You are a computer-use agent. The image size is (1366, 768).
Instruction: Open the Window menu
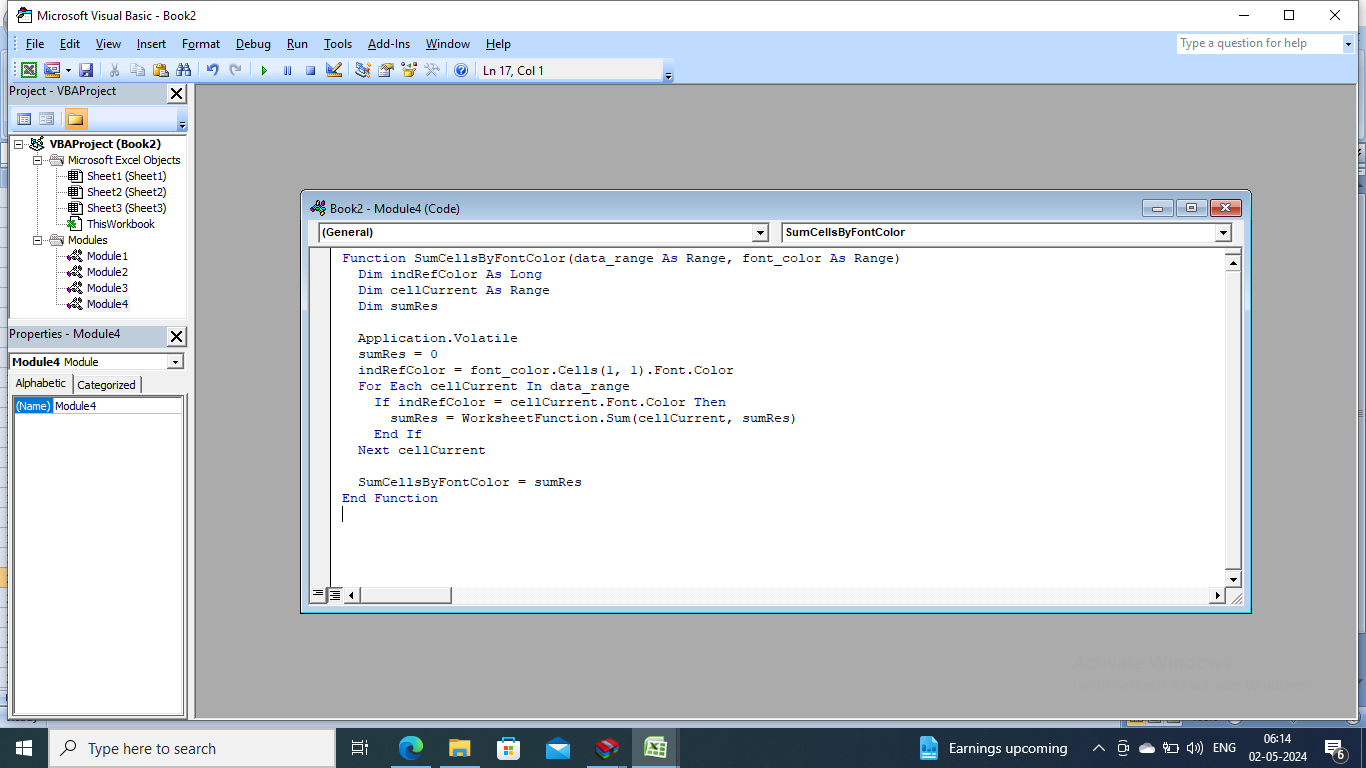(448, 44)
